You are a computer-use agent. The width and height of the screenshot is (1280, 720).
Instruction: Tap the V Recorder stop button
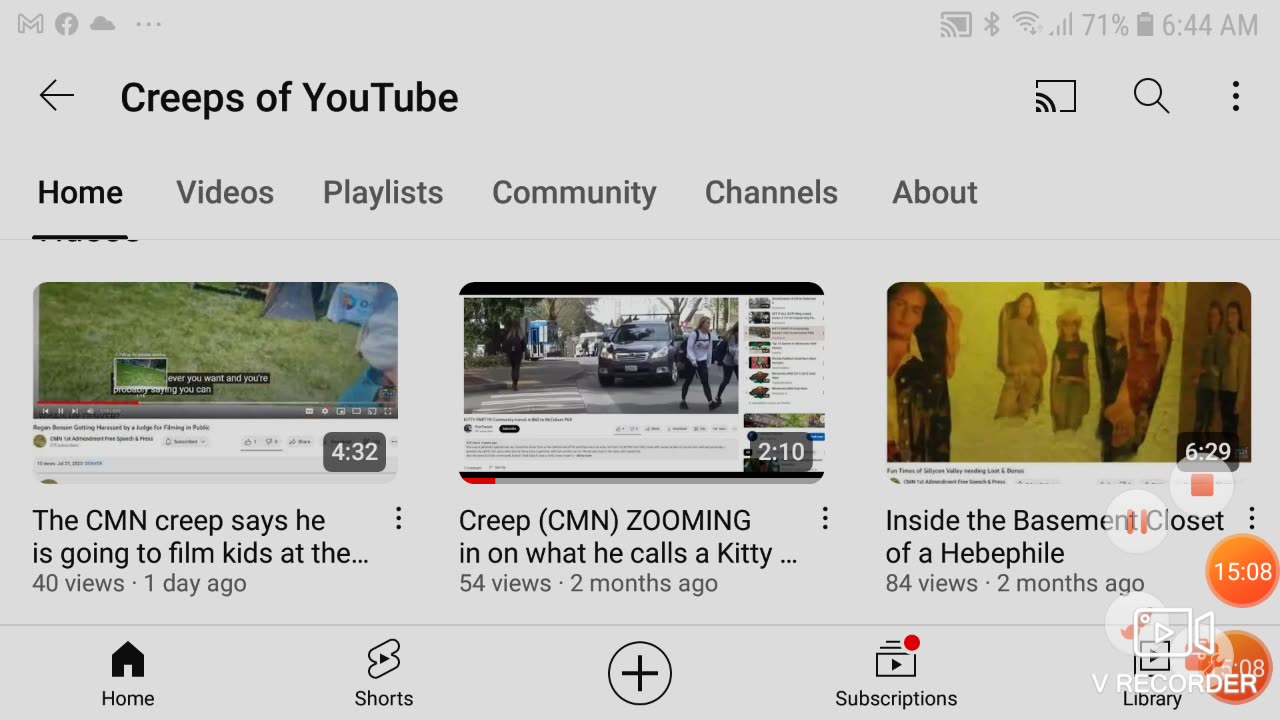click(1202, 486)
